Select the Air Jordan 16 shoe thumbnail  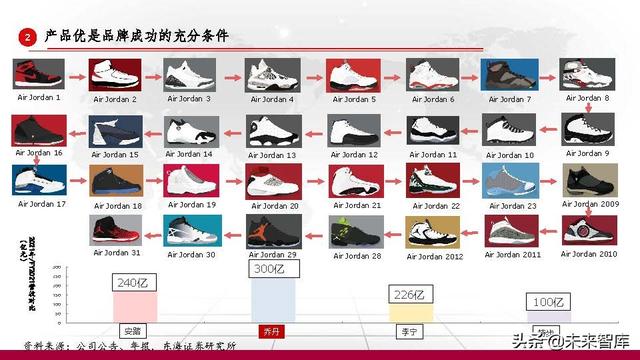[x=39, y=131]
